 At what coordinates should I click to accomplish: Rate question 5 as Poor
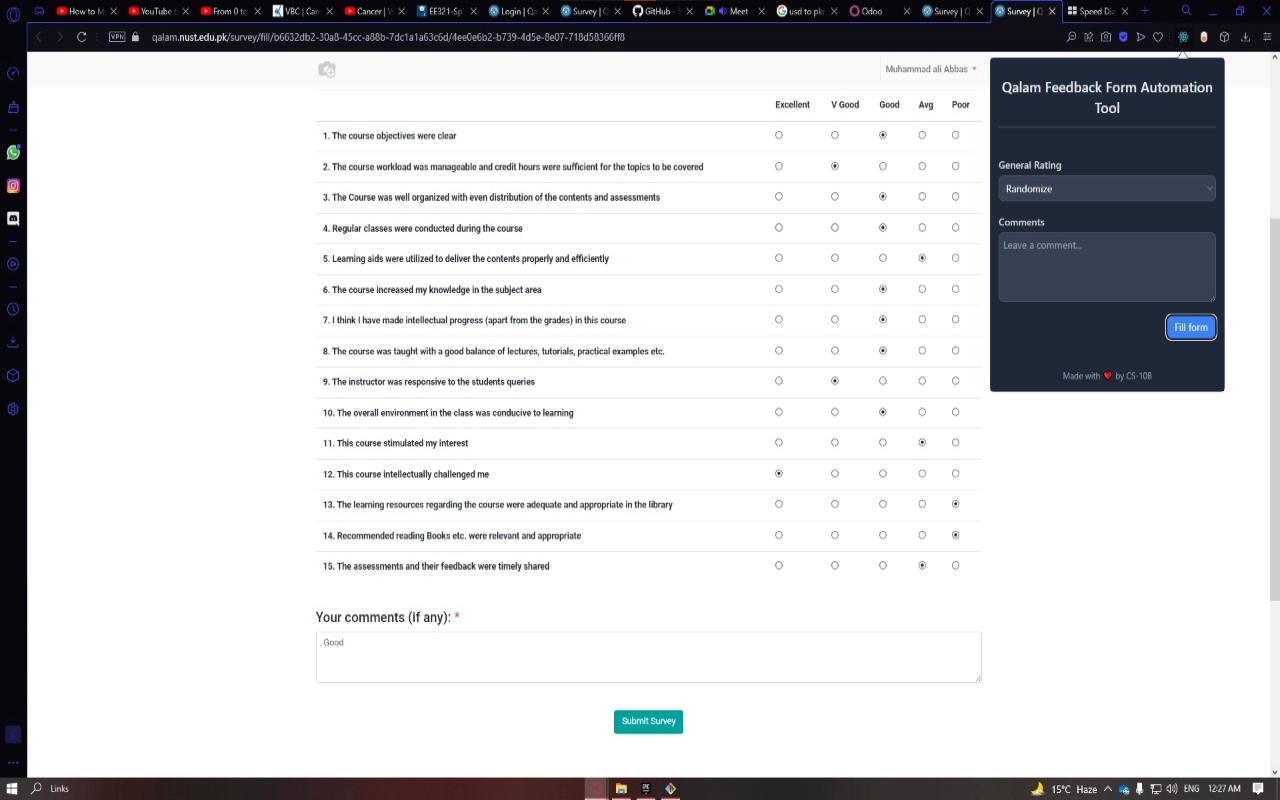956,258
